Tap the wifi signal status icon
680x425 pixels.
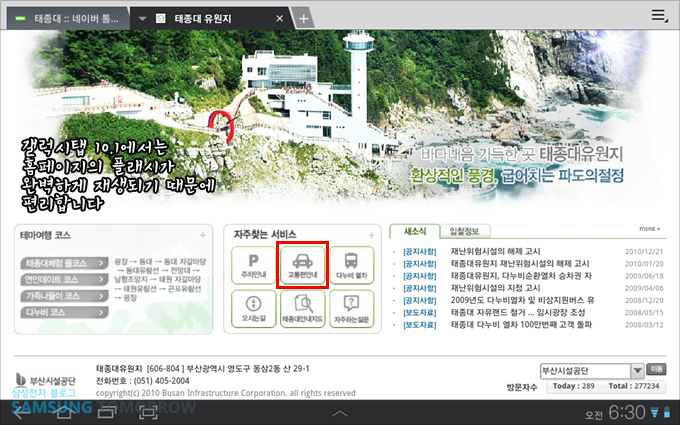click(x=654, y=412)
